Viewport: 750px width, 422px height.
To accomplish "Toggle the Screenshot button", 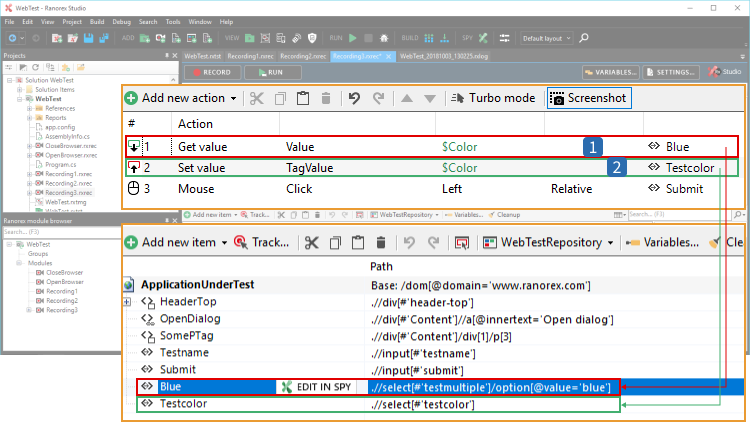I will (x=588, y=98).
